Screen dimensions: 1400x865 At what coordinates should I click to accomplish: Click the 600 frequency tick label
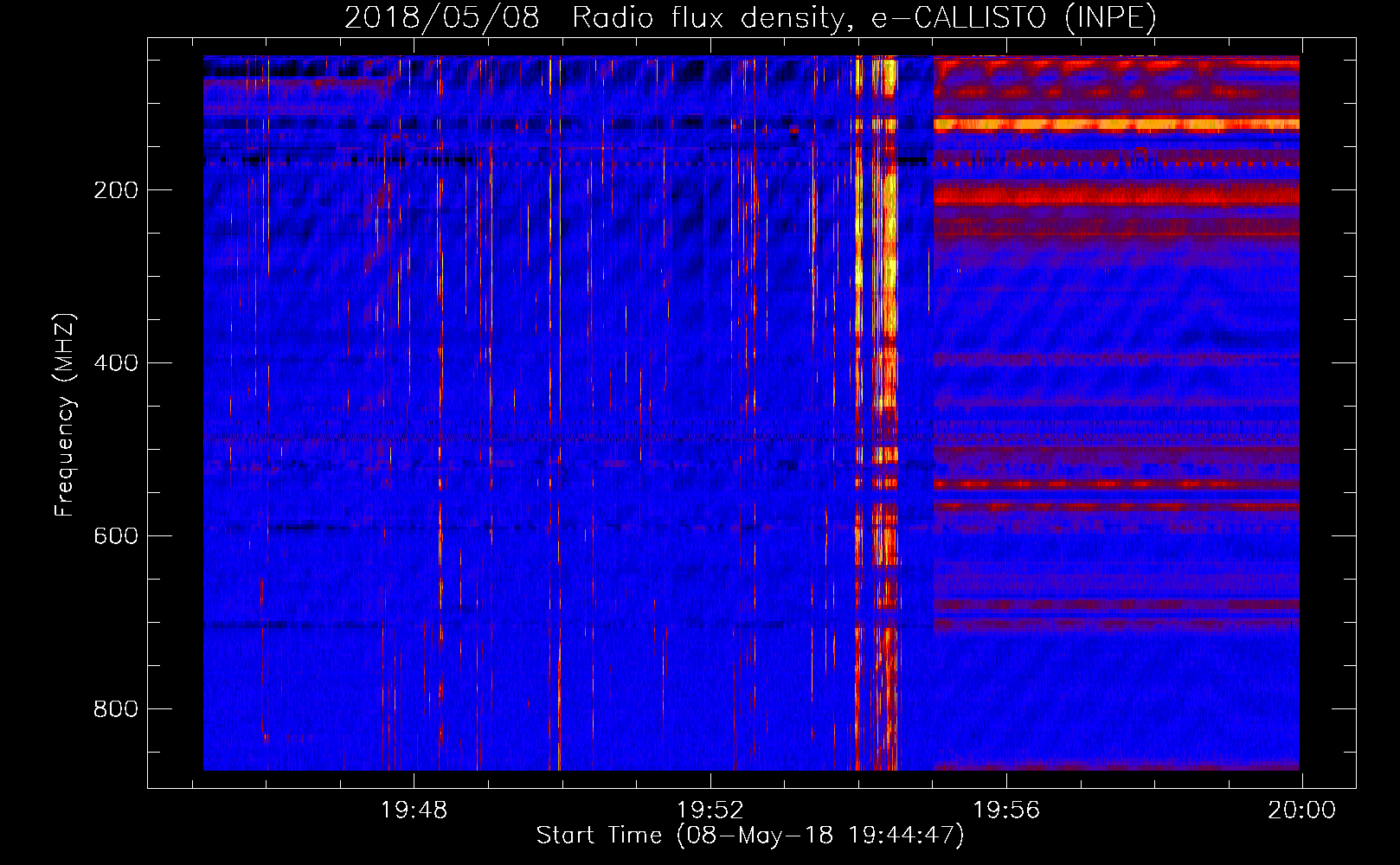click(116, 536)
